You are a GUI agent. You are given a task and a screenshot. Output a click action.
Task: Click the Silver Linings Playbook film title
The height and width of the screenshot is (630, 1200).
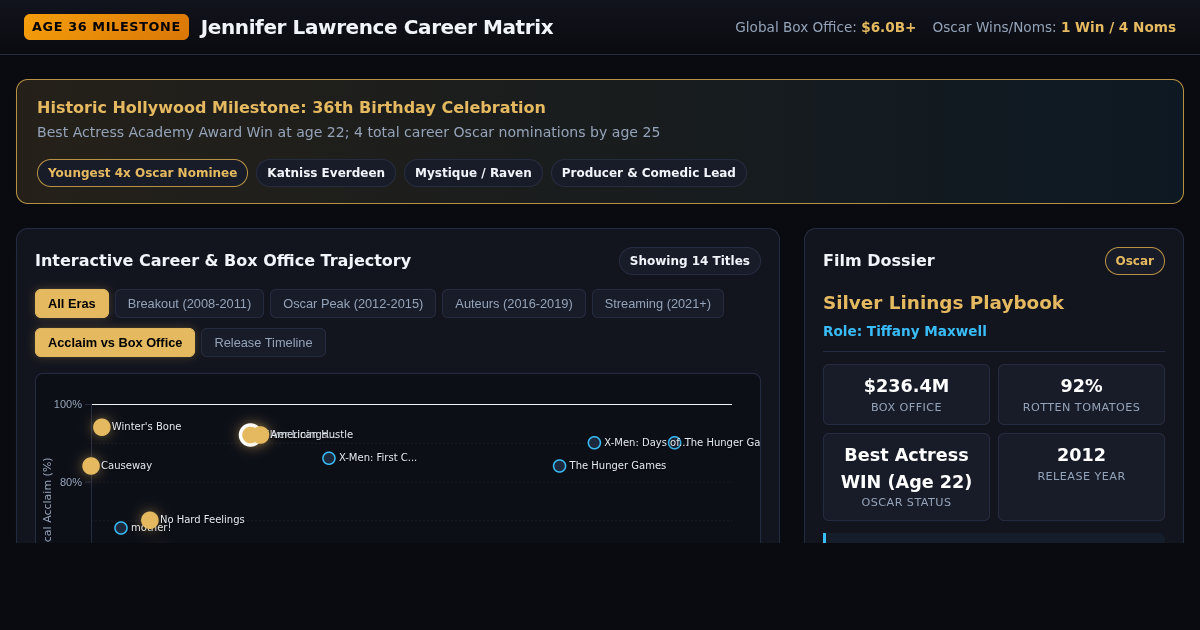pyautogui.click(x=943, y=303)
